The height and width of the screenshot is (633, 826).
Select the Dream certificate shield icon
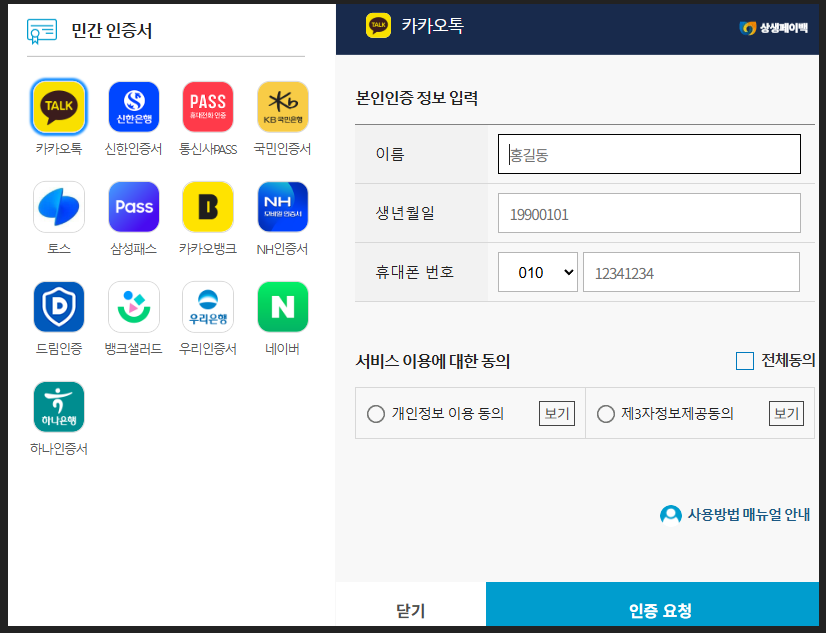(x=58, y=307)
